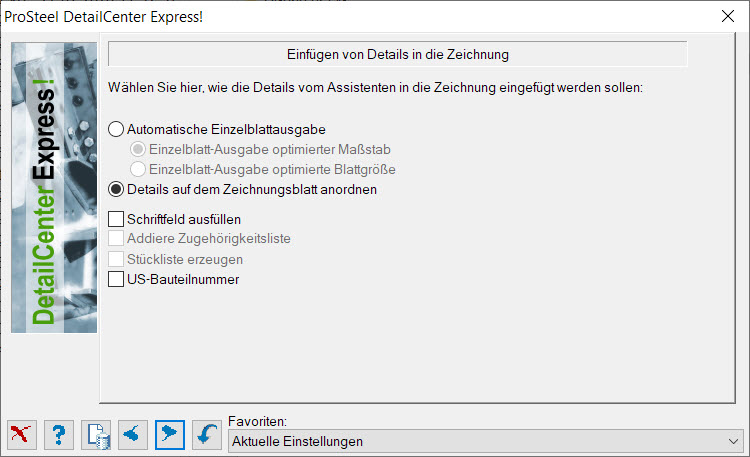Image resolution: width=750 pixels, height=457 pixels.
Task: Click the Aktuelle Einstellungen combo box text
Action: click(298, 441)
